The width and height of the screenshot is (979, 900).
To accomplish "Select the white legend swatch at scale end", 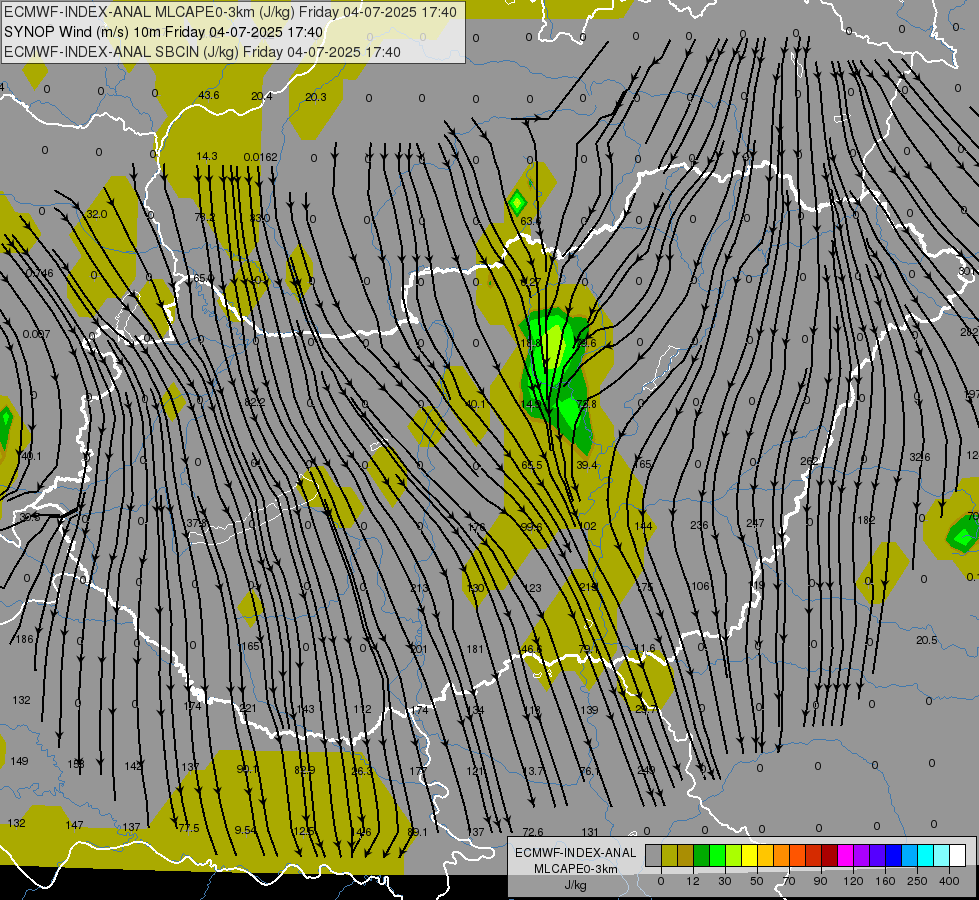I will tap(958, 856).
